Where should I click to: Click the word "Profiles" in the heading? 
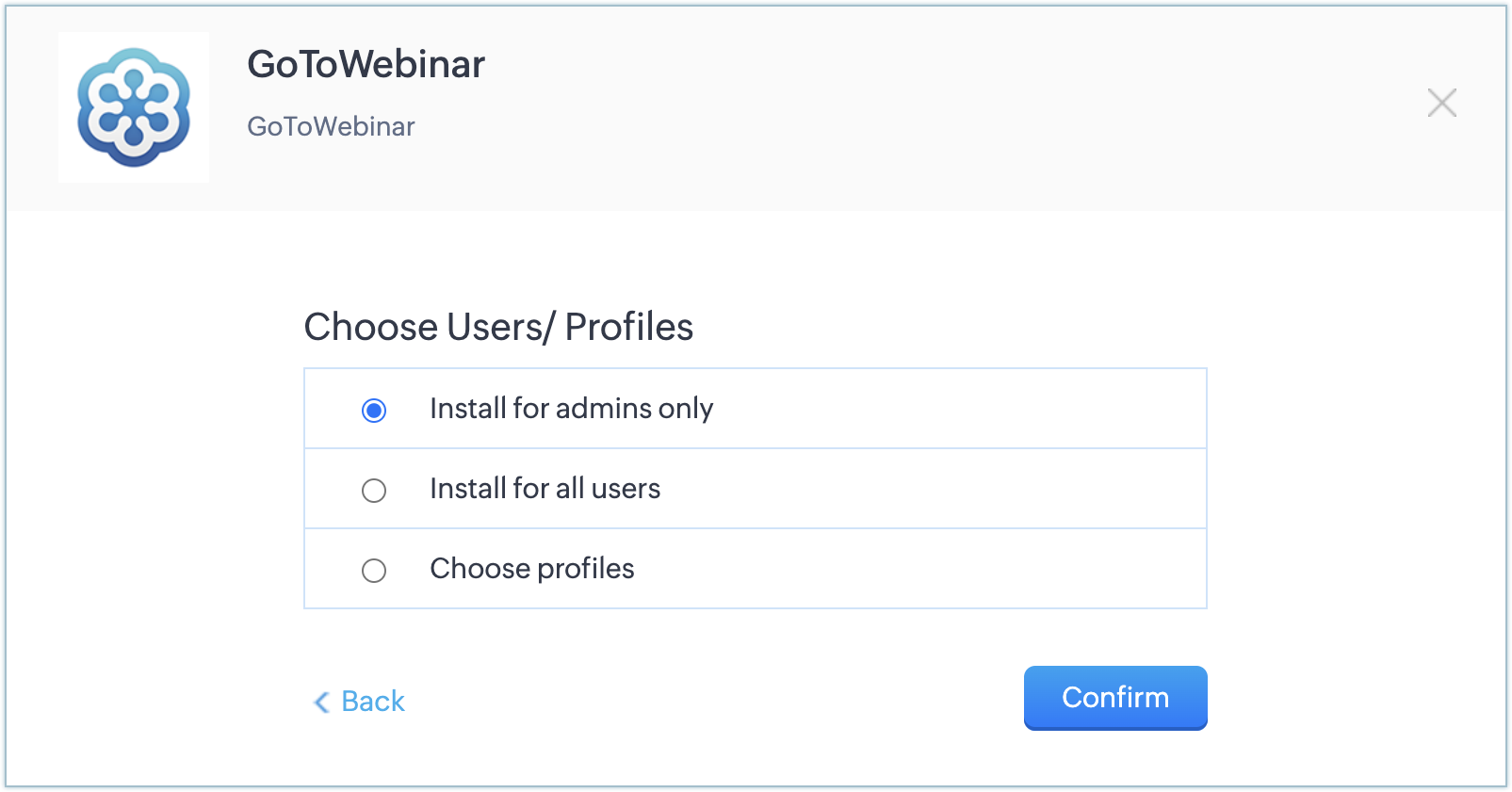point(628,328)
